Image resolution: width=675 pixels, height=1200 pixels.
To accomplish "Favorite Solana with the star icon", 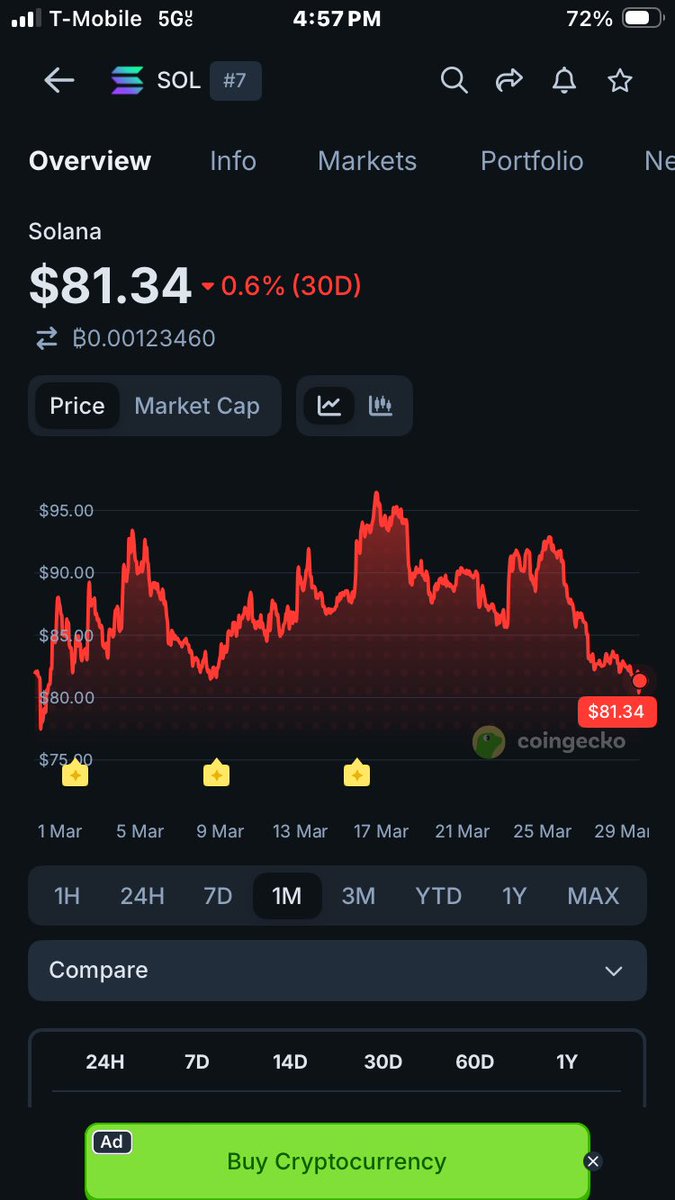I will point(620,81).
